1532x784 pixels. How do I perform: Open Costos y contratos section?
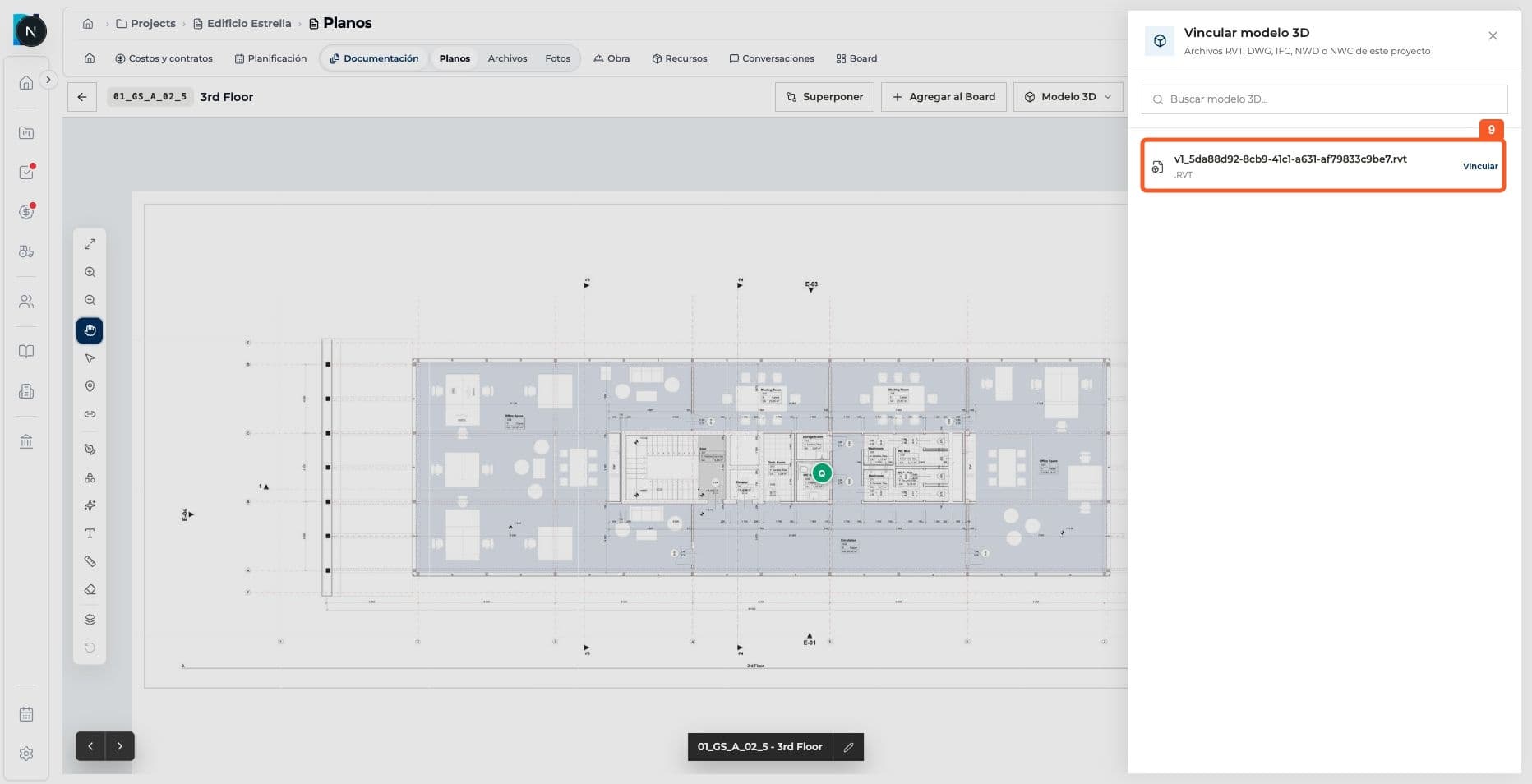tap(164, 58)
